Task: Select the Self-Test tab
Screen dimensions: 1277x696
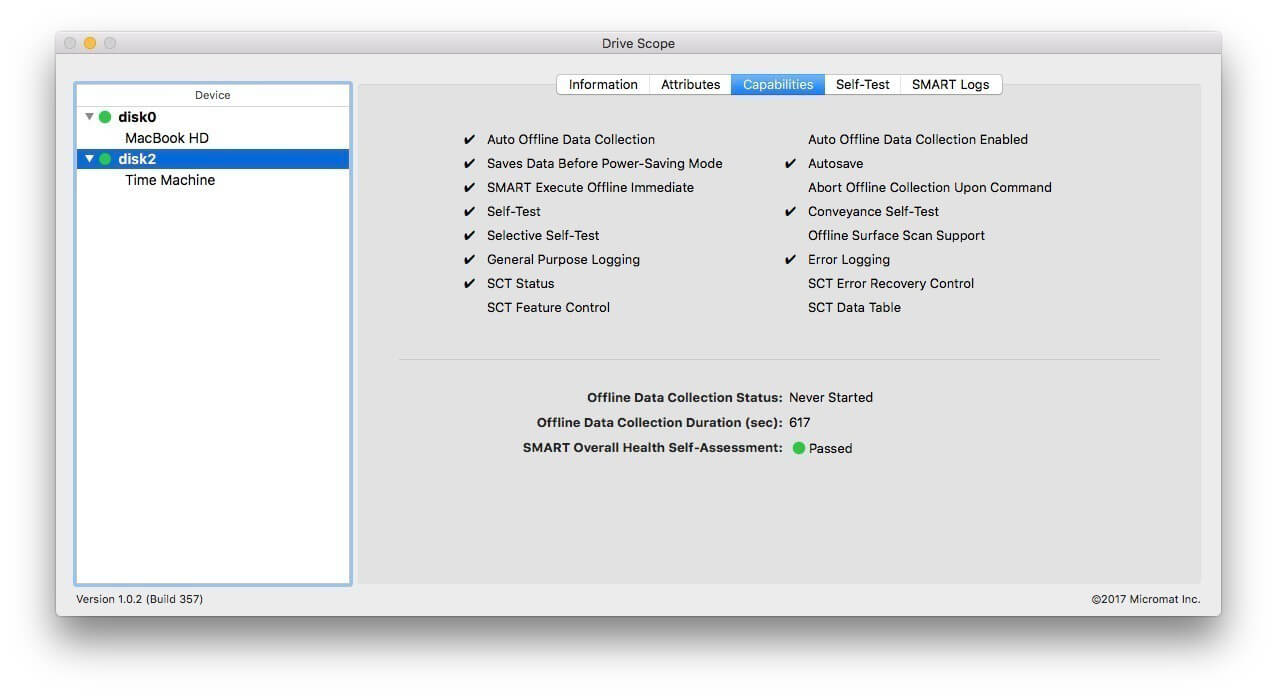Action: [862, 85]
